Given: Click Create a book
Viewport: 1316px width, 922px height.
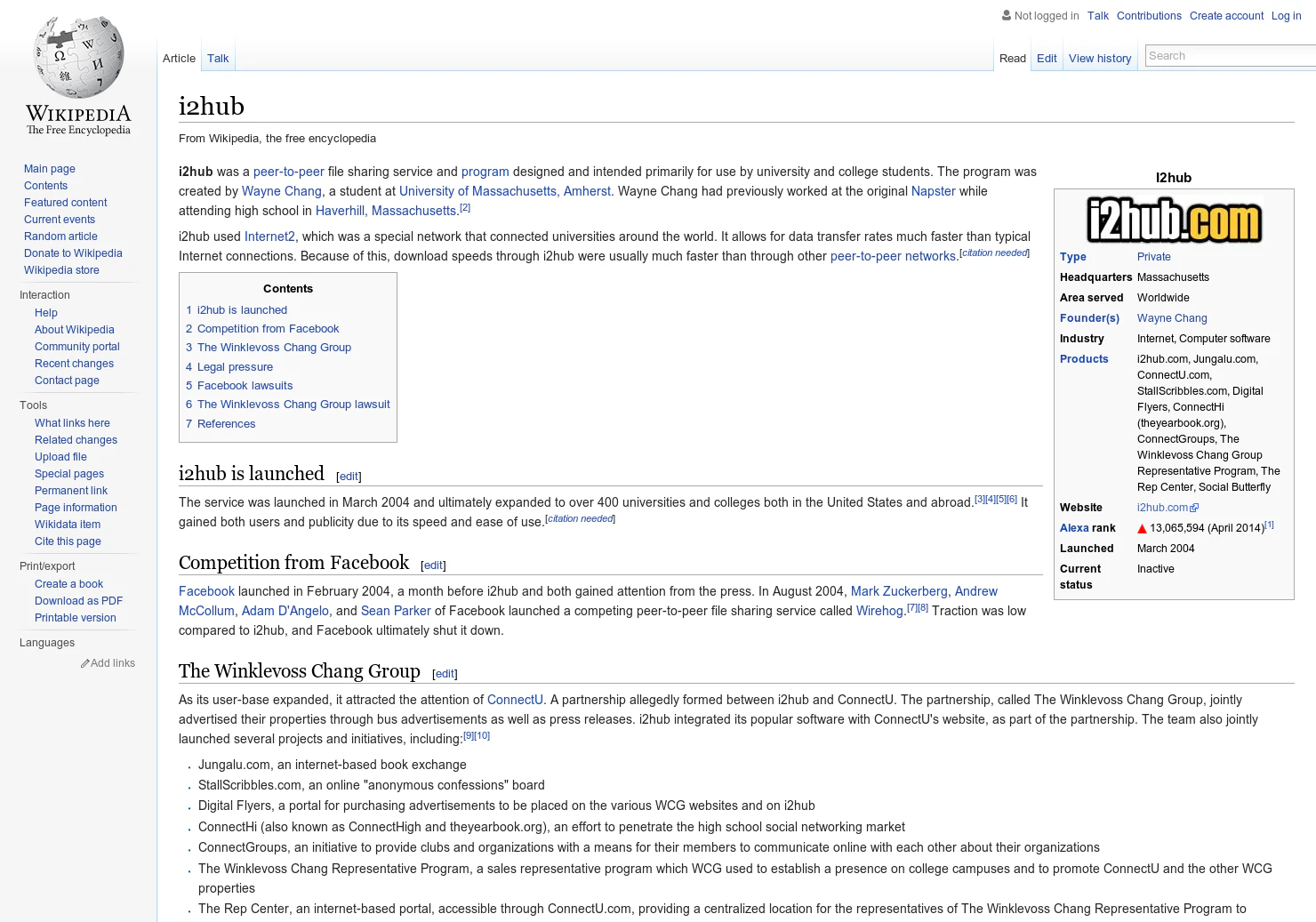Looking at the screenshot, I should pyautogui.click(x=68, y=584).
